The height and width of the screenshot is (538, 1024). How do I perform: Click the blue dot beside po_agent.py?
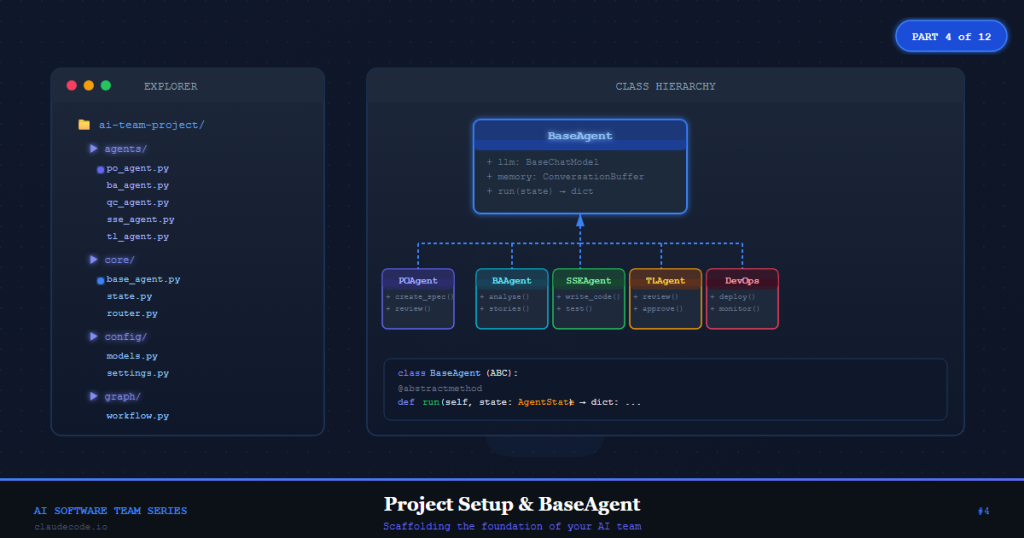(101, 170)
